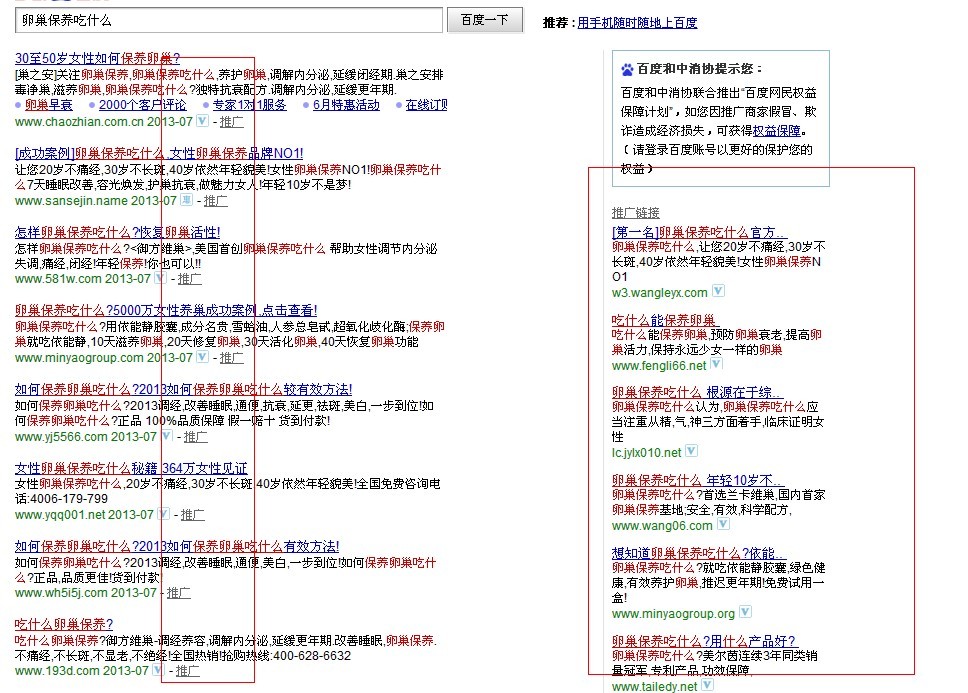
Task: Click the sidebar URL www.minyaogroup.org
Action: tap(674, 614)
